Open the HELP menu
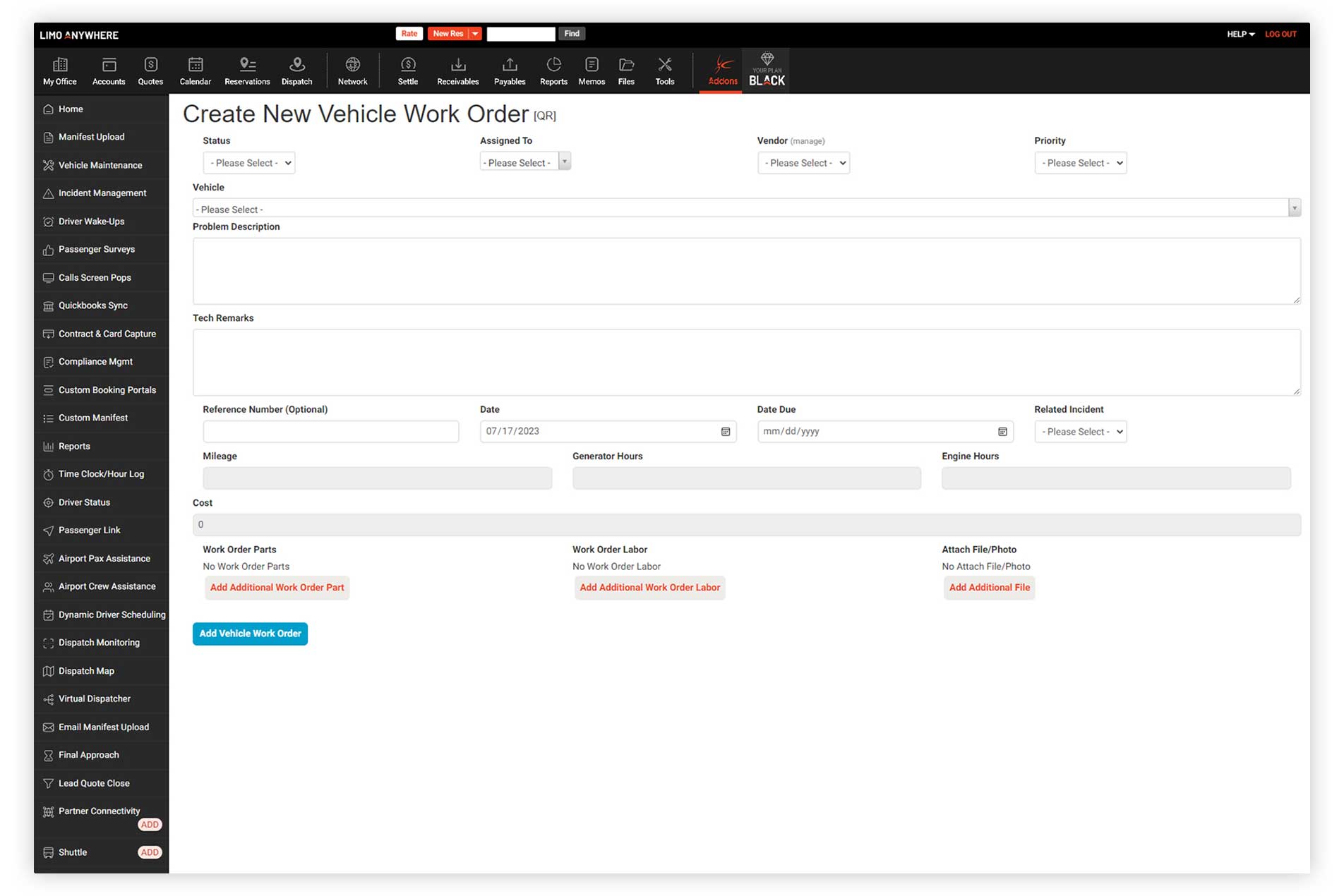1344x896 pixels. pyautogui.click(x=1240, y=34)
